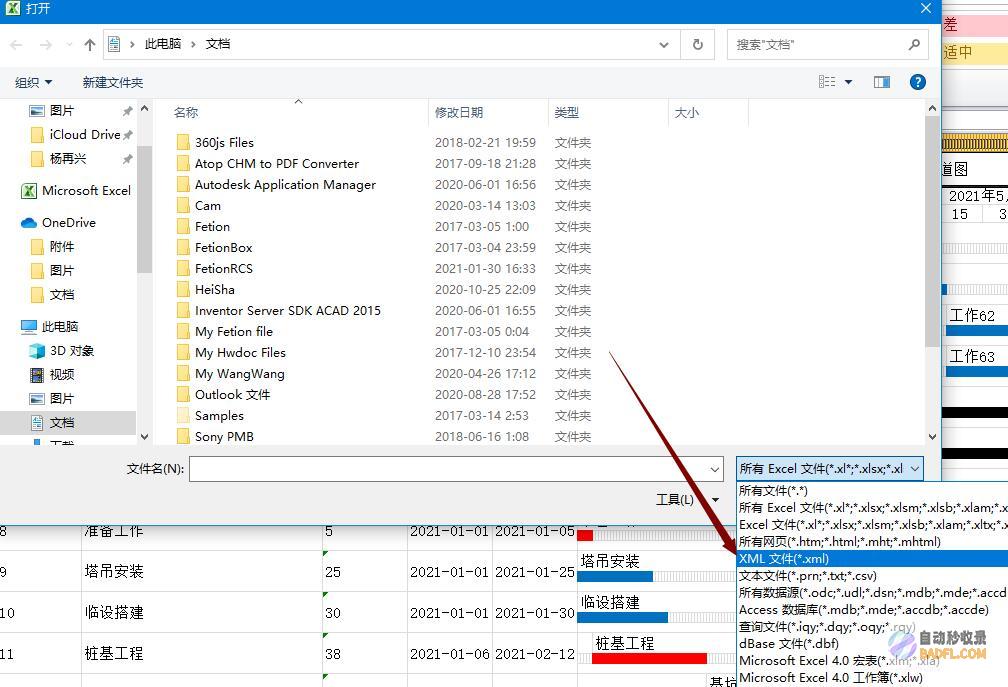1008x687 pixels.
Task: Expand the view options dropdown arrow
Action: [x=849, y=82]
